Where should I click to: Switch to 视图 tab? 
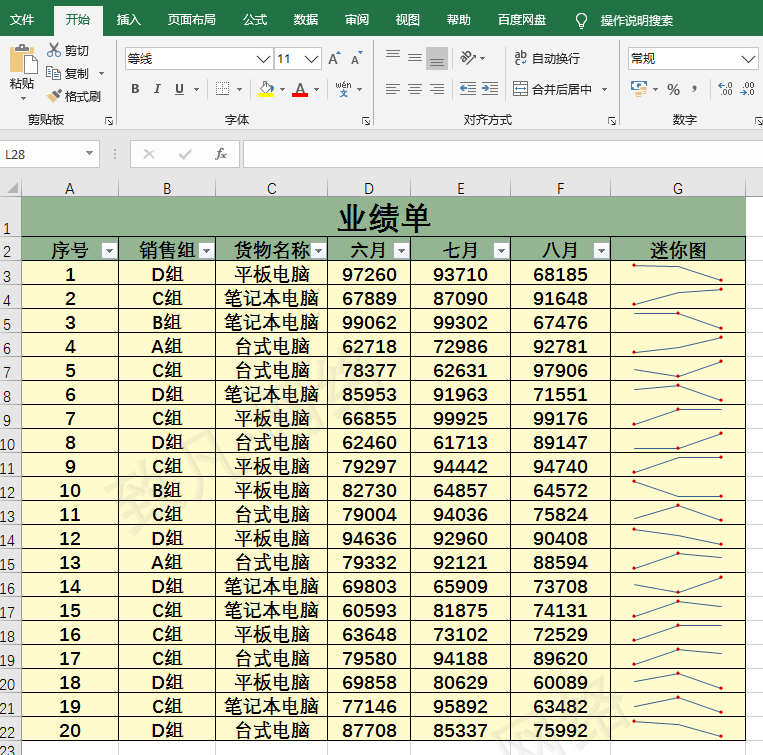407,20
